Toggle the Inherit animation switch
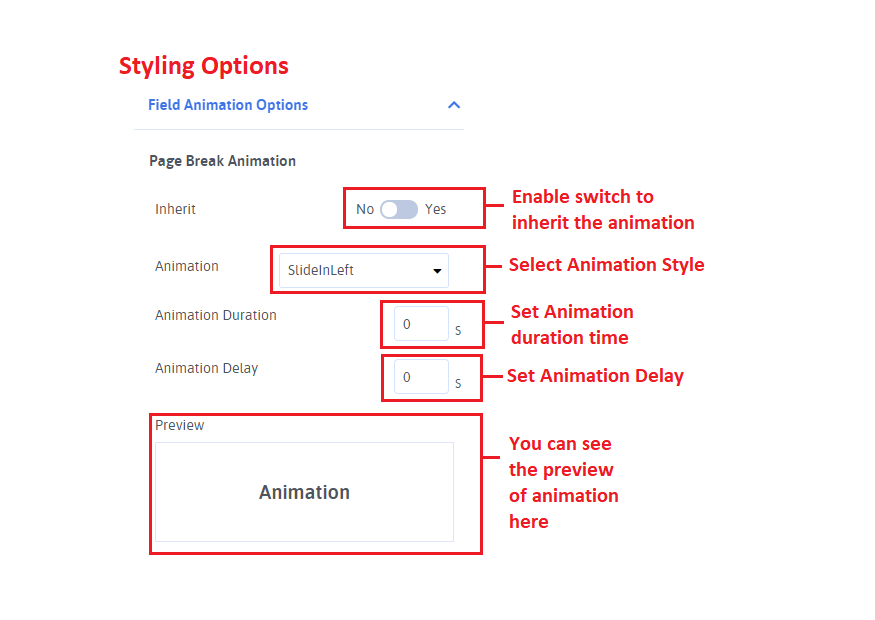The height and width of the screenshot is (620, 875). (x=398, y=210)
